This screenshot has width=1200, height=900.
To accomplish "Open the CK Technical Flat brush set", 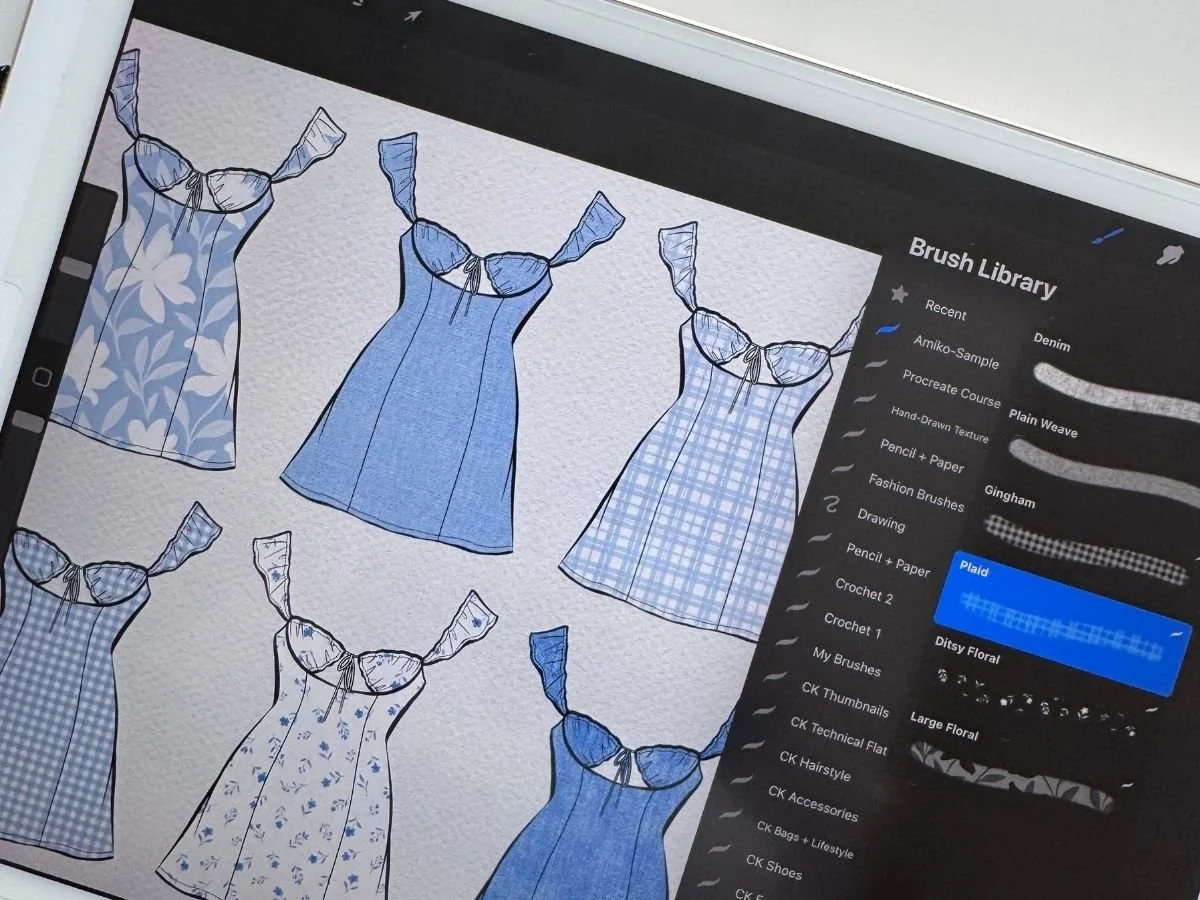I will tap(838, 735).
